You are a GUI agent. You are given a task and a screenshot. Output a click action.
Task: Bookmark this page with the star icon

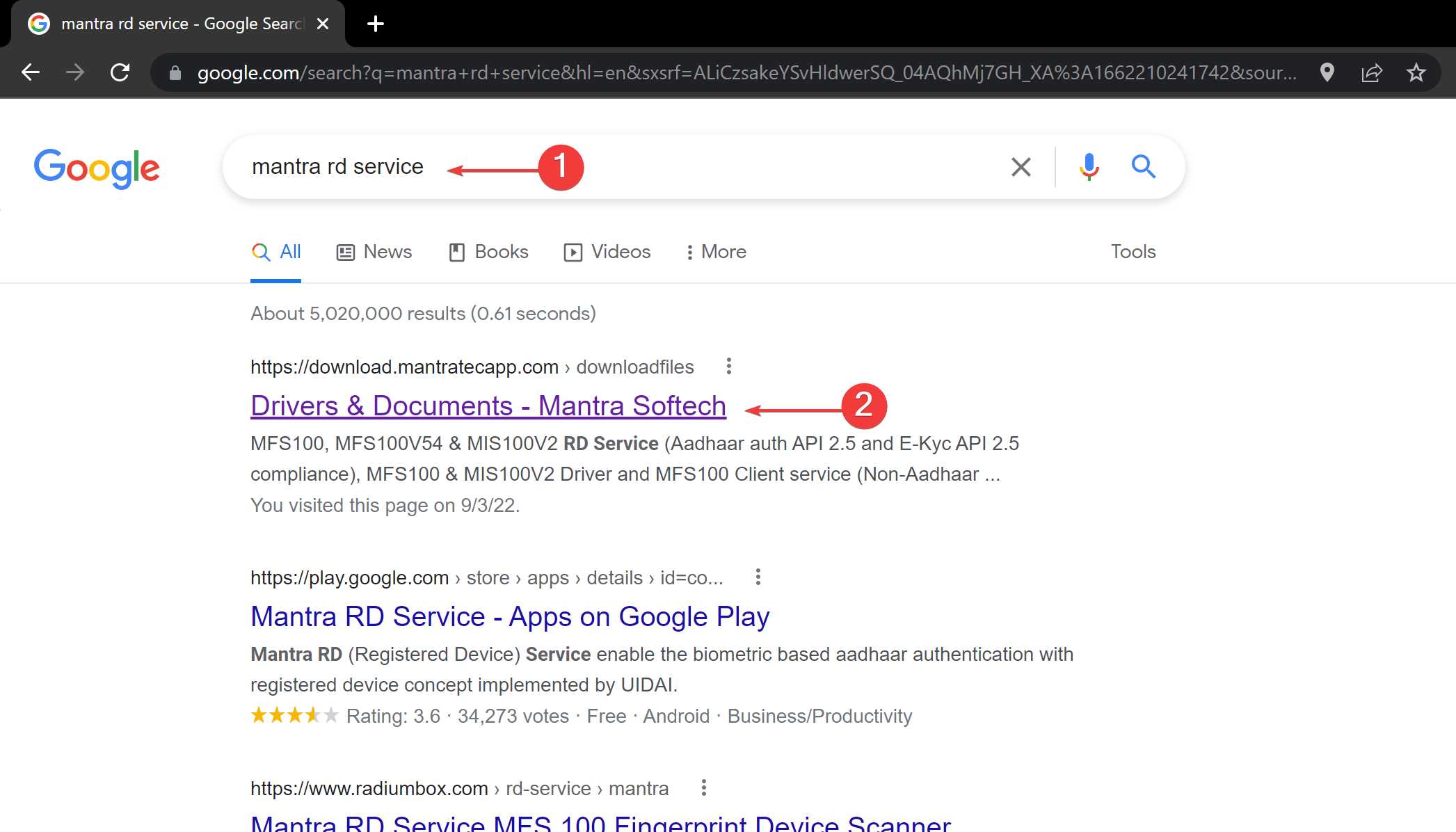(x=1416, y=72)
